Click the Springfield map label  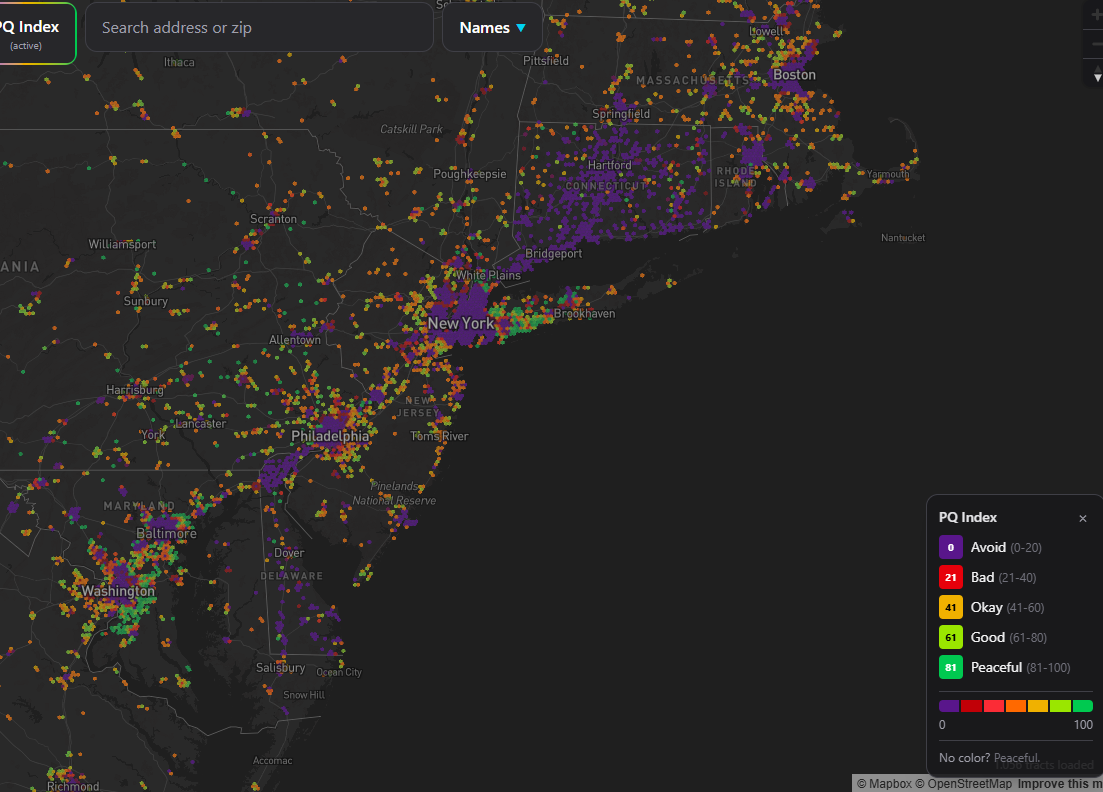(621, 114)
